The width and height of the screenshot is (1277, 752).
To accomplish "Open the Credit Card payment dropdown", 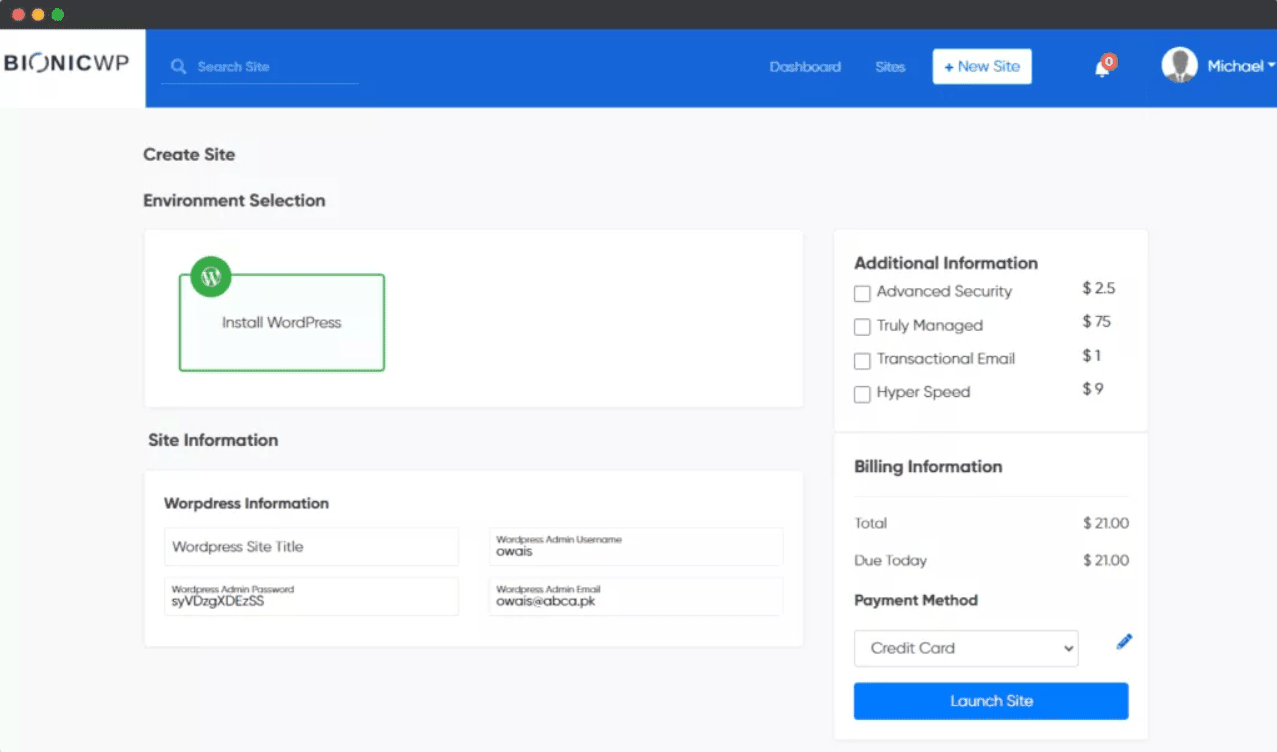I will click(x=966, y=648).
